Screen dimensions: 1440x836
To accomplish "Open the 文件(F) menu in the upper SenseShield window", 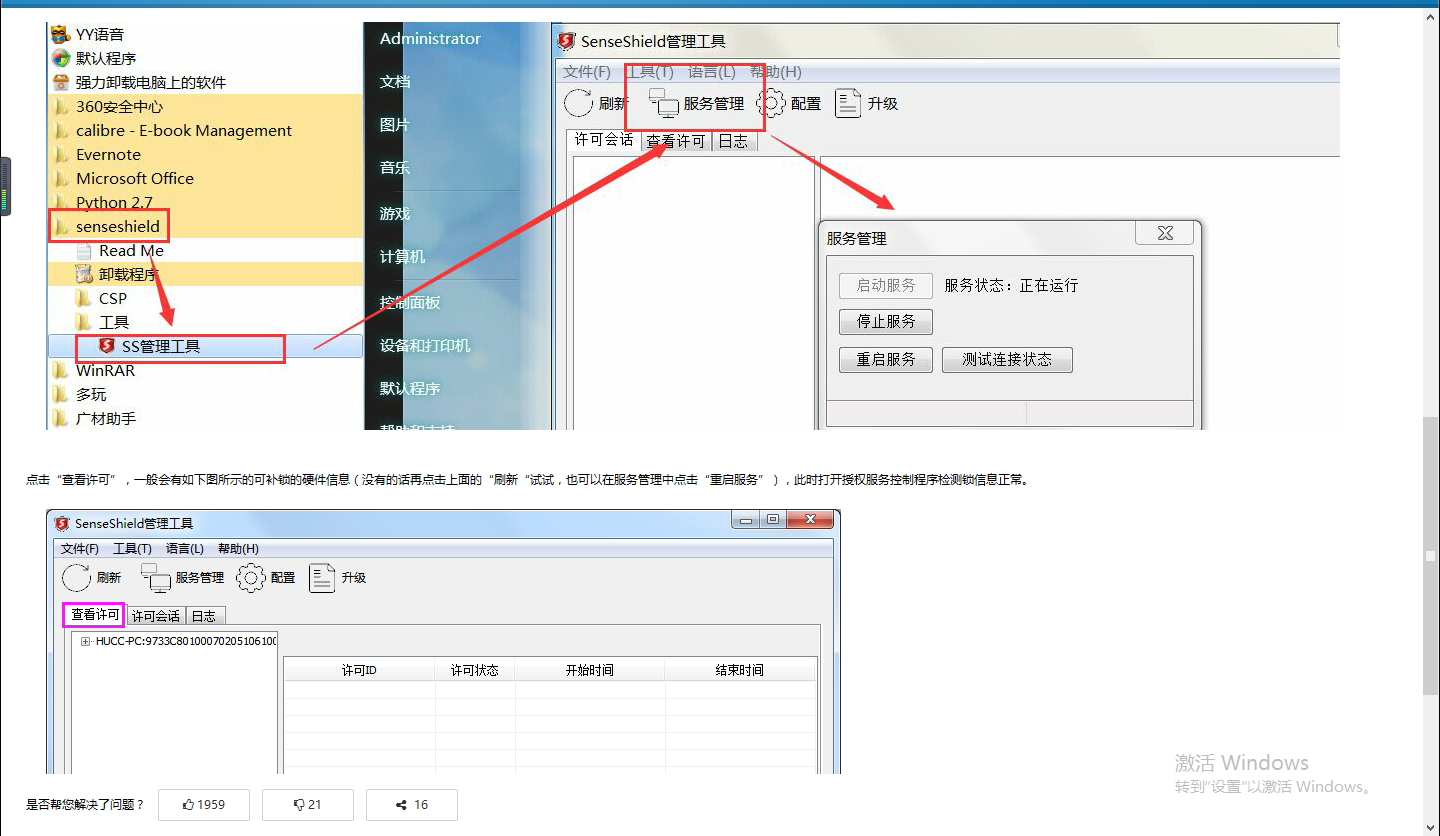I will click(x=587, y=72).
